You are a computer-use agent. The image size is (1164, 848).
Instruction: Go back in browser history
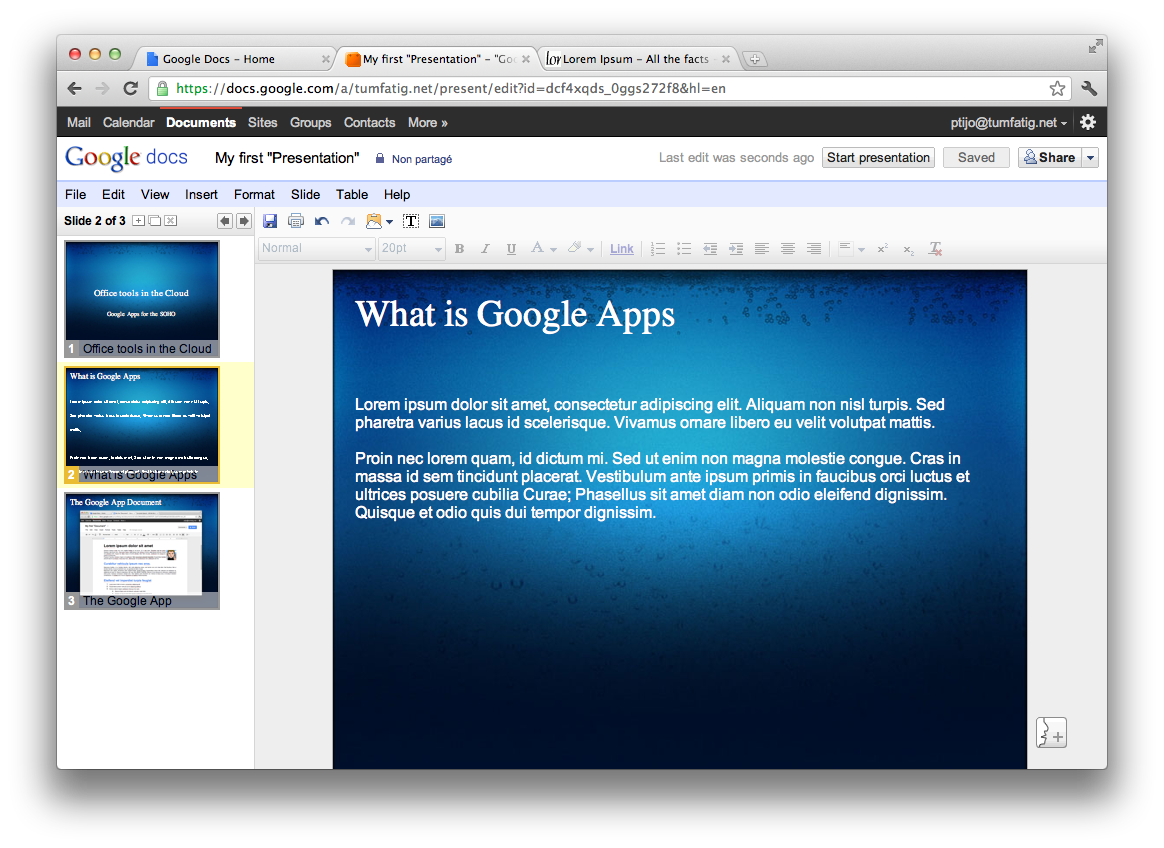[74, 88]
